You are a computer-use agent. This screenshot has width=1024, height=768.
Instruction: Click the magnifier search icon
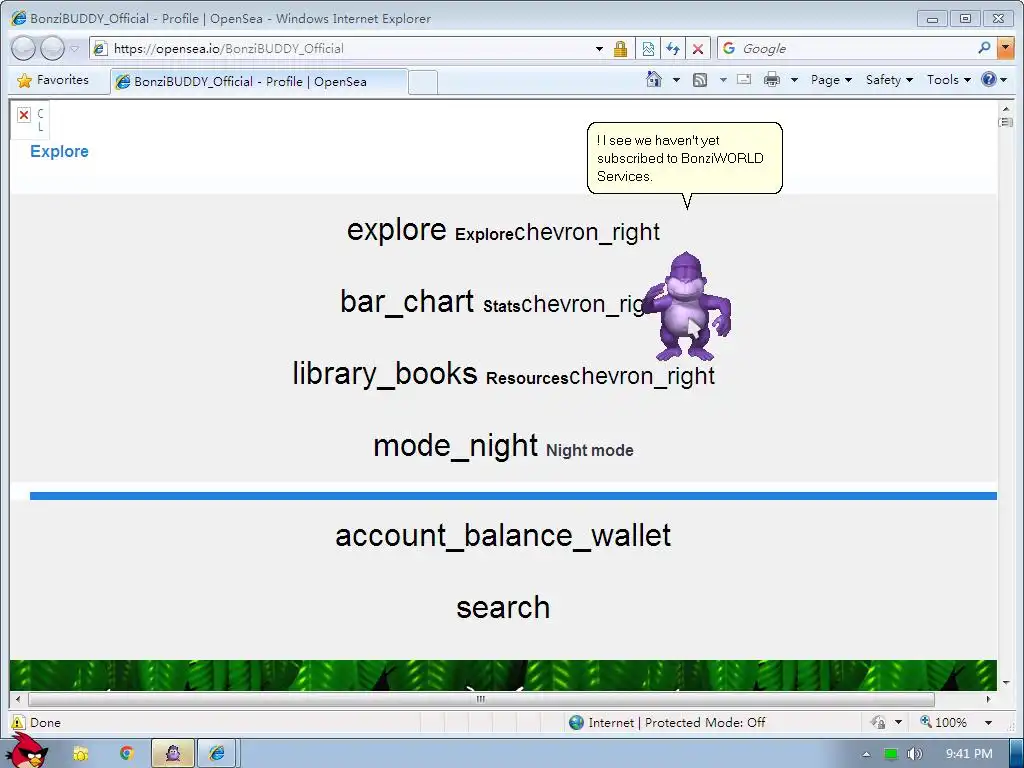coord(984,48)
